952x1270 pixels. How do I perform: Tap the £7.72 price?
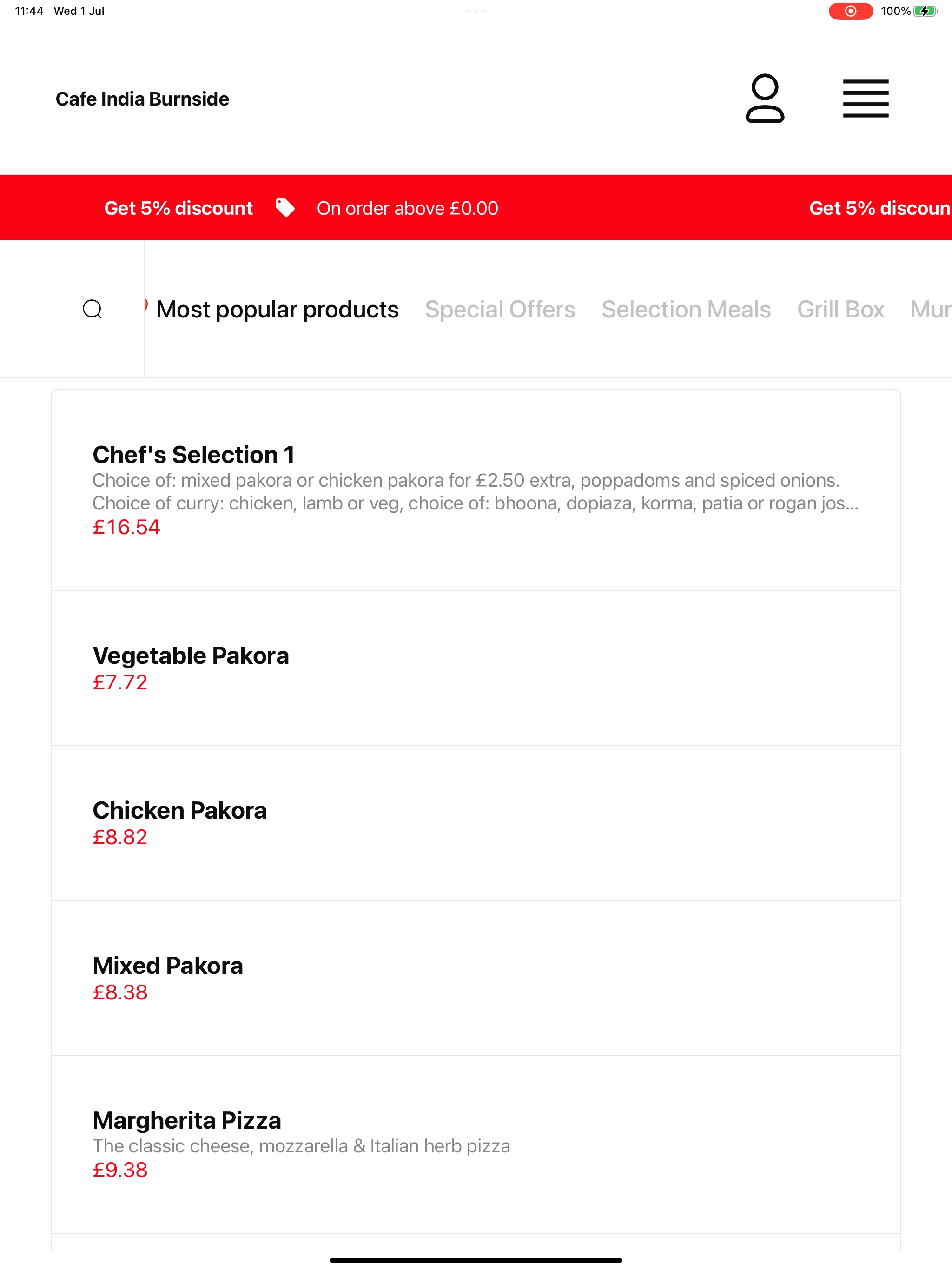(120, 682)
